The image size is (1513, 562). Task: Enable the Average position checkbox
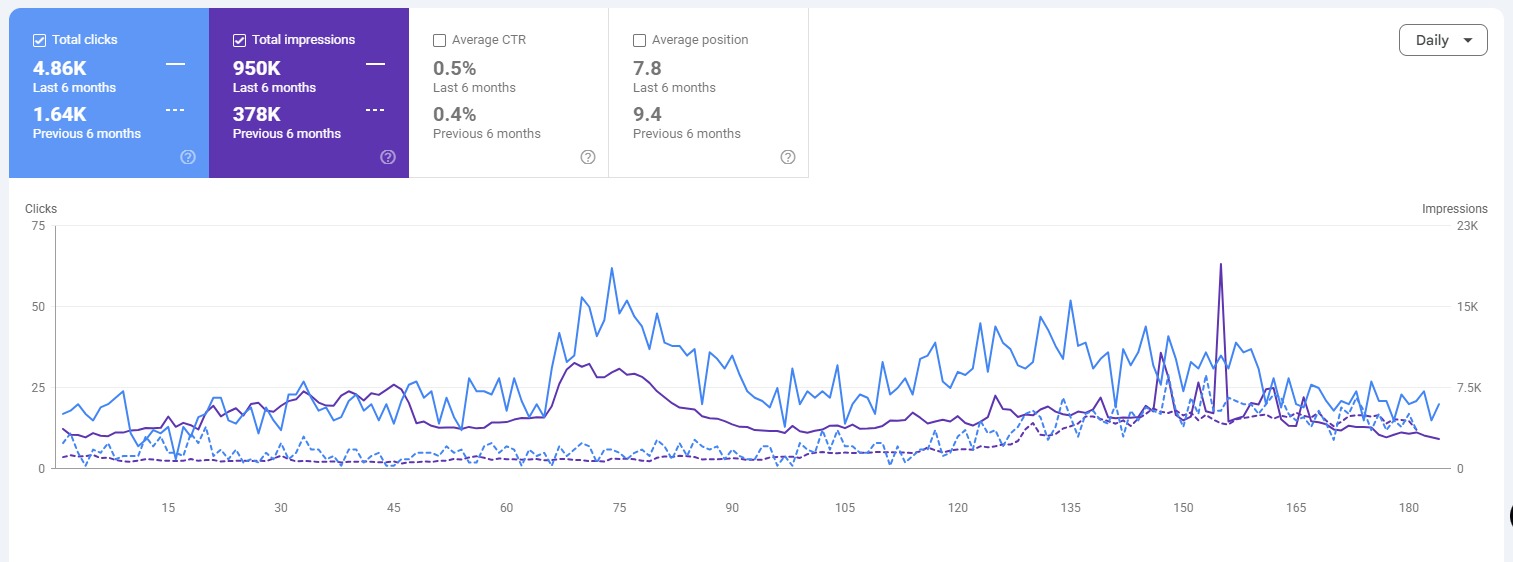click(639, 40)
